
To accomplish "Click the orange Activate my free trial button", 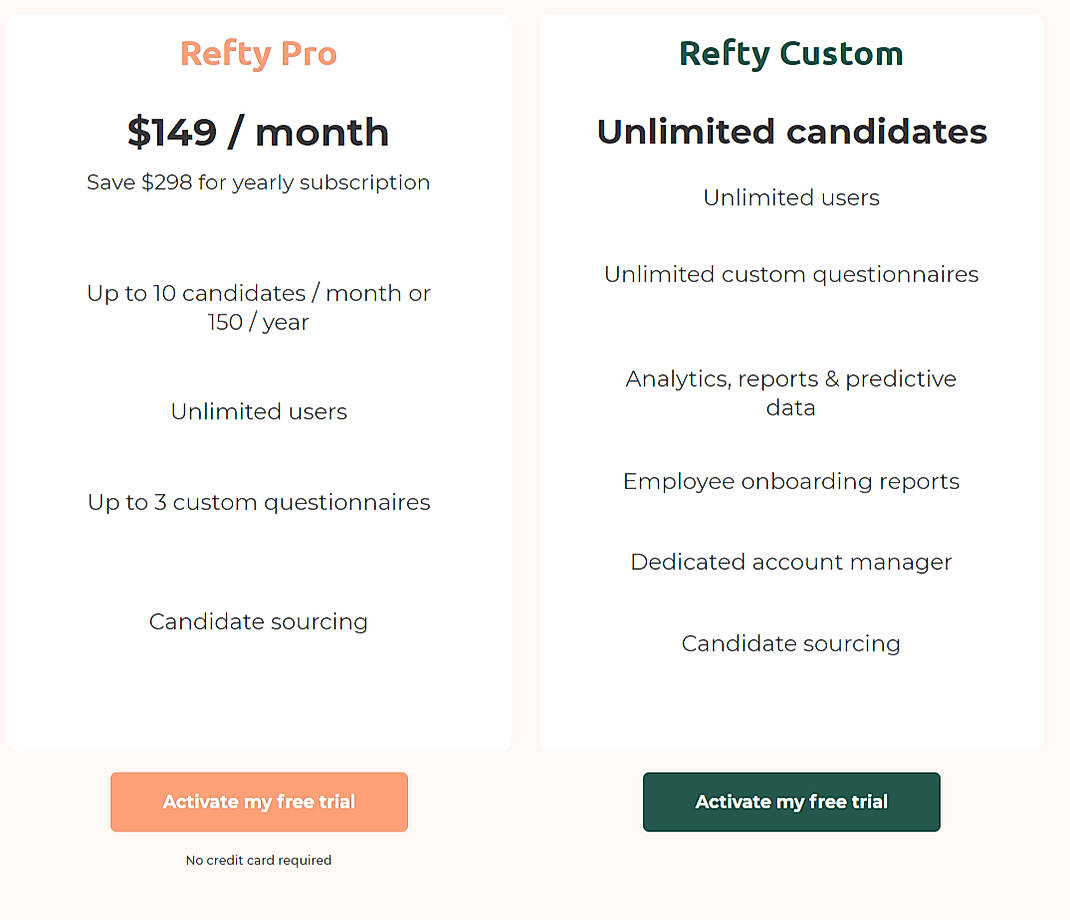I will click(x=258, y=801).
